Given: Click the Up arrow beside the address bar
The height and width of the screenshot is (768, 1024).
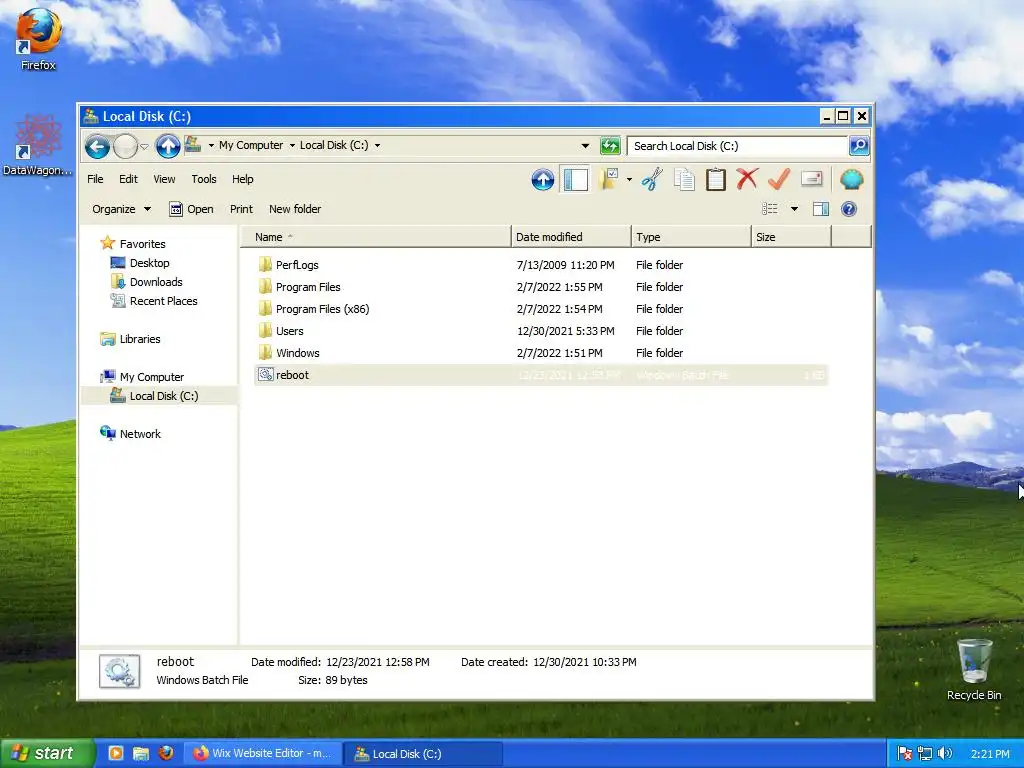Looking at the screenshot, I should pyautogui.click(x=168, y=146).
